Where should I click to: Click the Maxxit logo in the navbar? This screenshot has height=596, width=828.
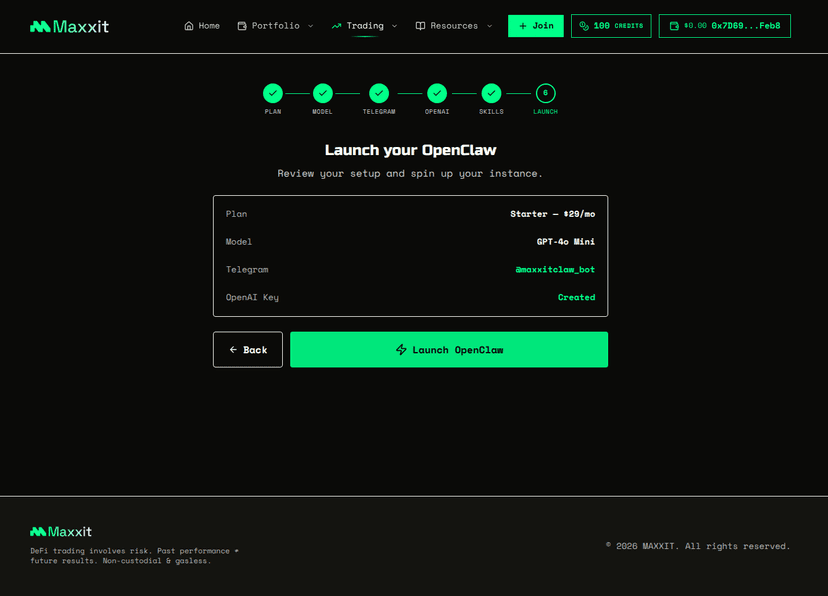coord(68,25)
